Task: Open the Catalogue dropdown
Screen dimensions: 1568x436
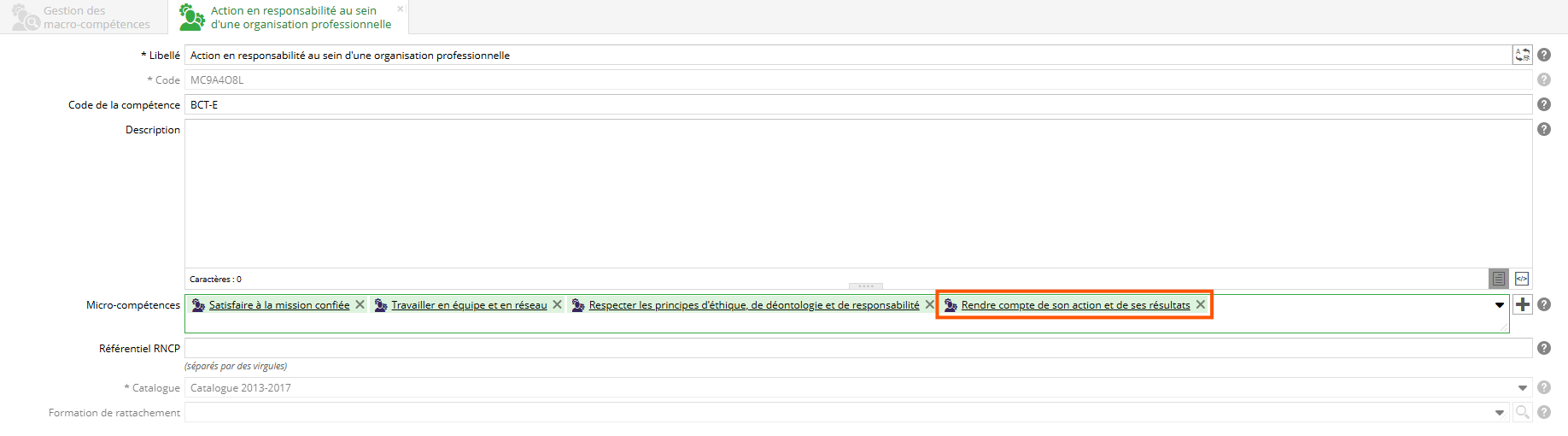Action: tap(1522, 388)
